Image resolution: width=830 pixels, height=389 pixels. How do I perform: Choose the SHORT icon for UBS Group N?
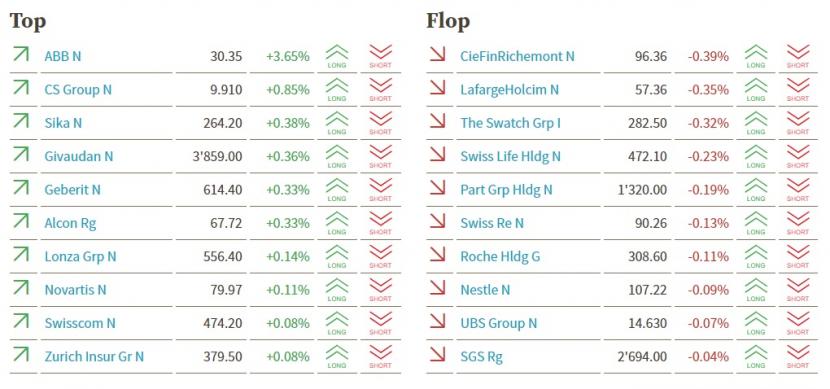(798, 323)
